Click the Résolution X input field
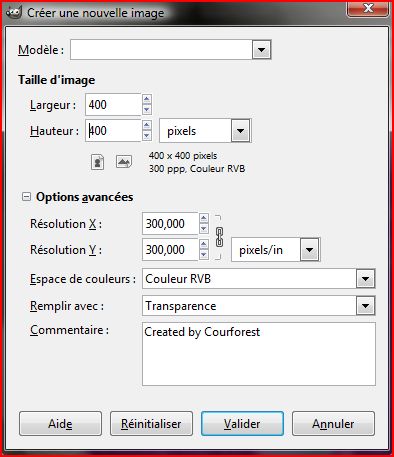Viewport: 394px width, 457px height. pos(170,224)
